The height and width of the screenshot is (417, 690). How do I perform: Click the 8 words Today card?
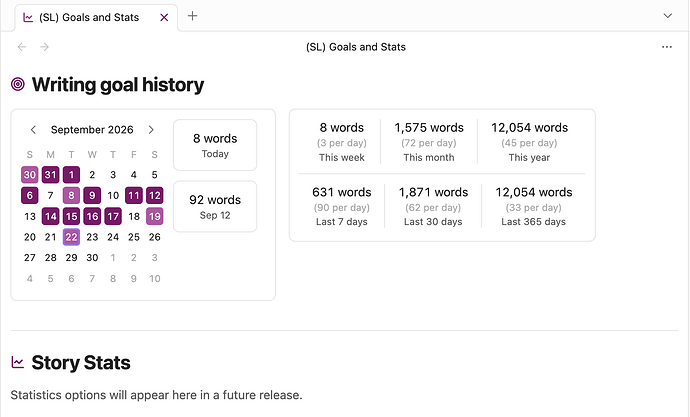pyautogui.click(x=215, y=145)
